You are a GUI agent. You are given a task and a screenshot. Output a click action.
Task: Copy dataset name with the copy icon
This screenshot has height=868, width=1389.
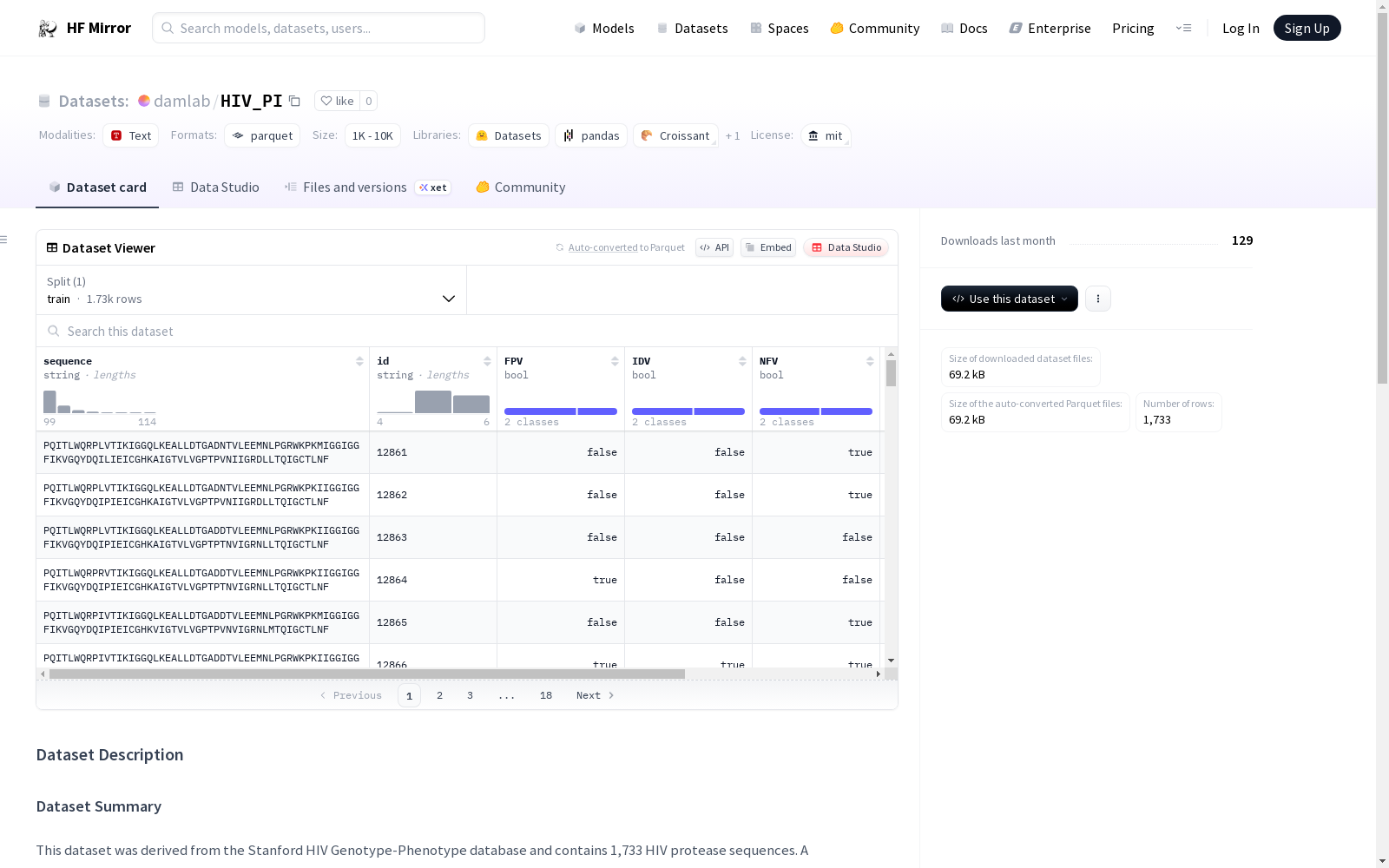pyautogui.click(x=294, y=101)
